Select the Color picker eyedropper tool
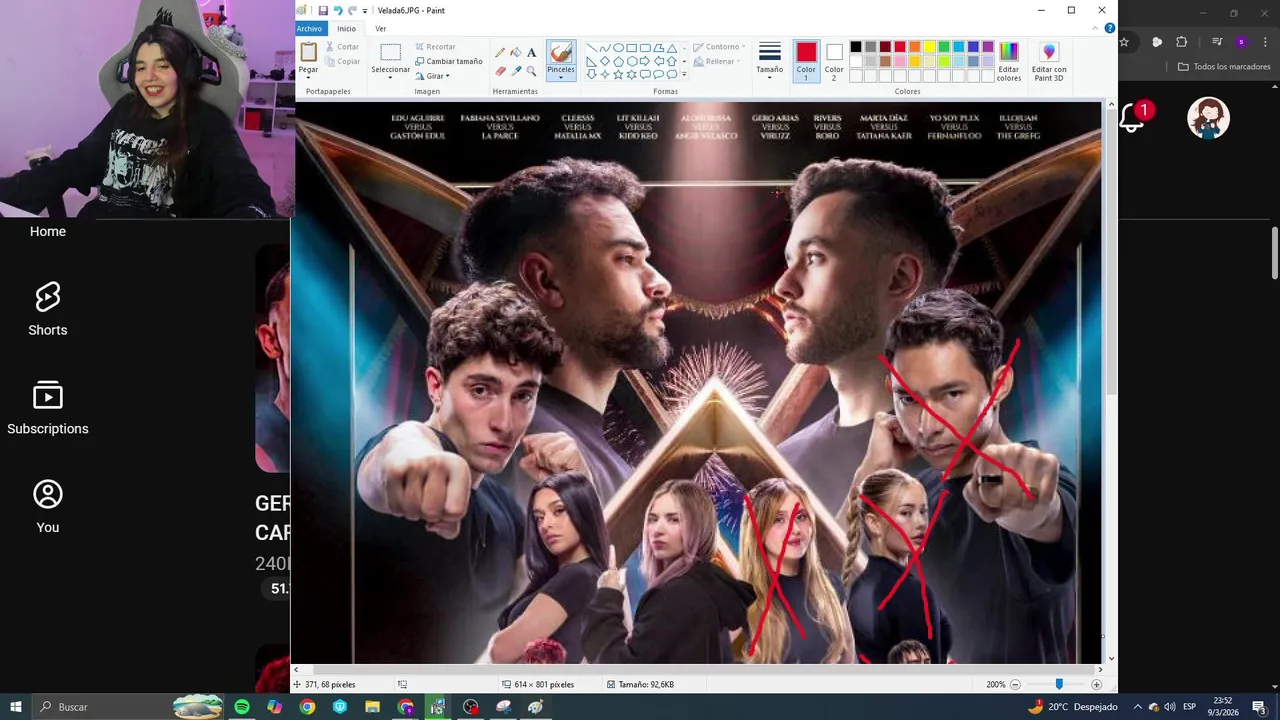This screenshot has height=720, width=1280. tap(516, 71)
